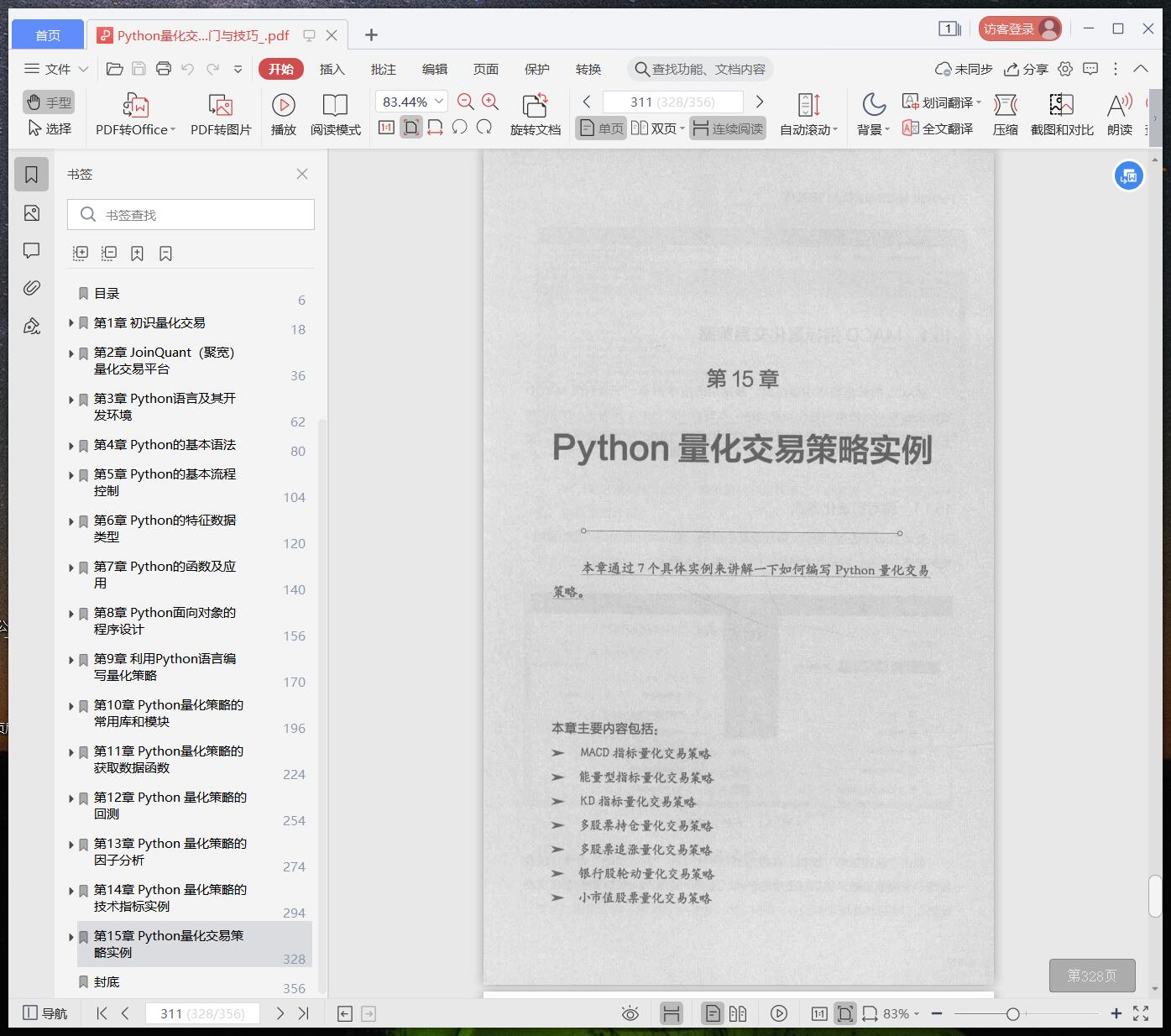Switch to 页面 tab
Image resolution: width=1171 pixels, height=1036 pixels.
[486, 69]
